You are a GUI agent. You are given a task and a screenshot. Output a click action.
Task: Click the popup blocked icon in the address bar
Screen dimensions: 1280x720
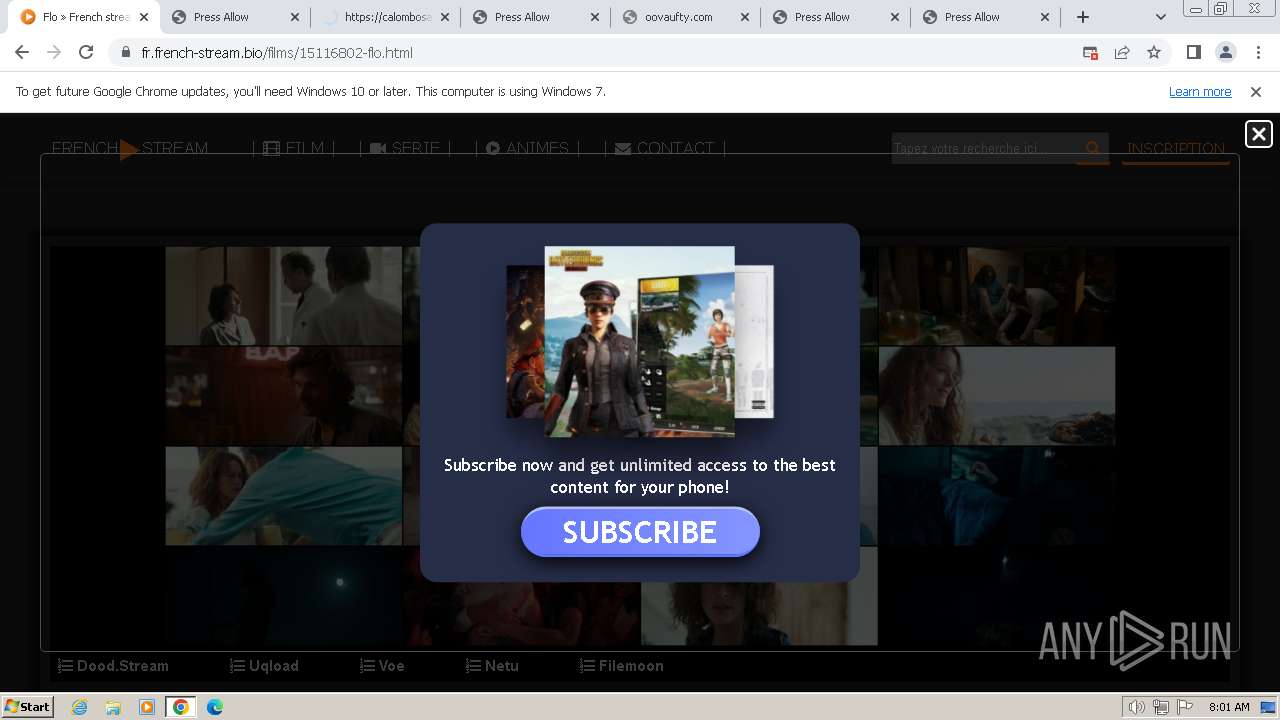1090,52
